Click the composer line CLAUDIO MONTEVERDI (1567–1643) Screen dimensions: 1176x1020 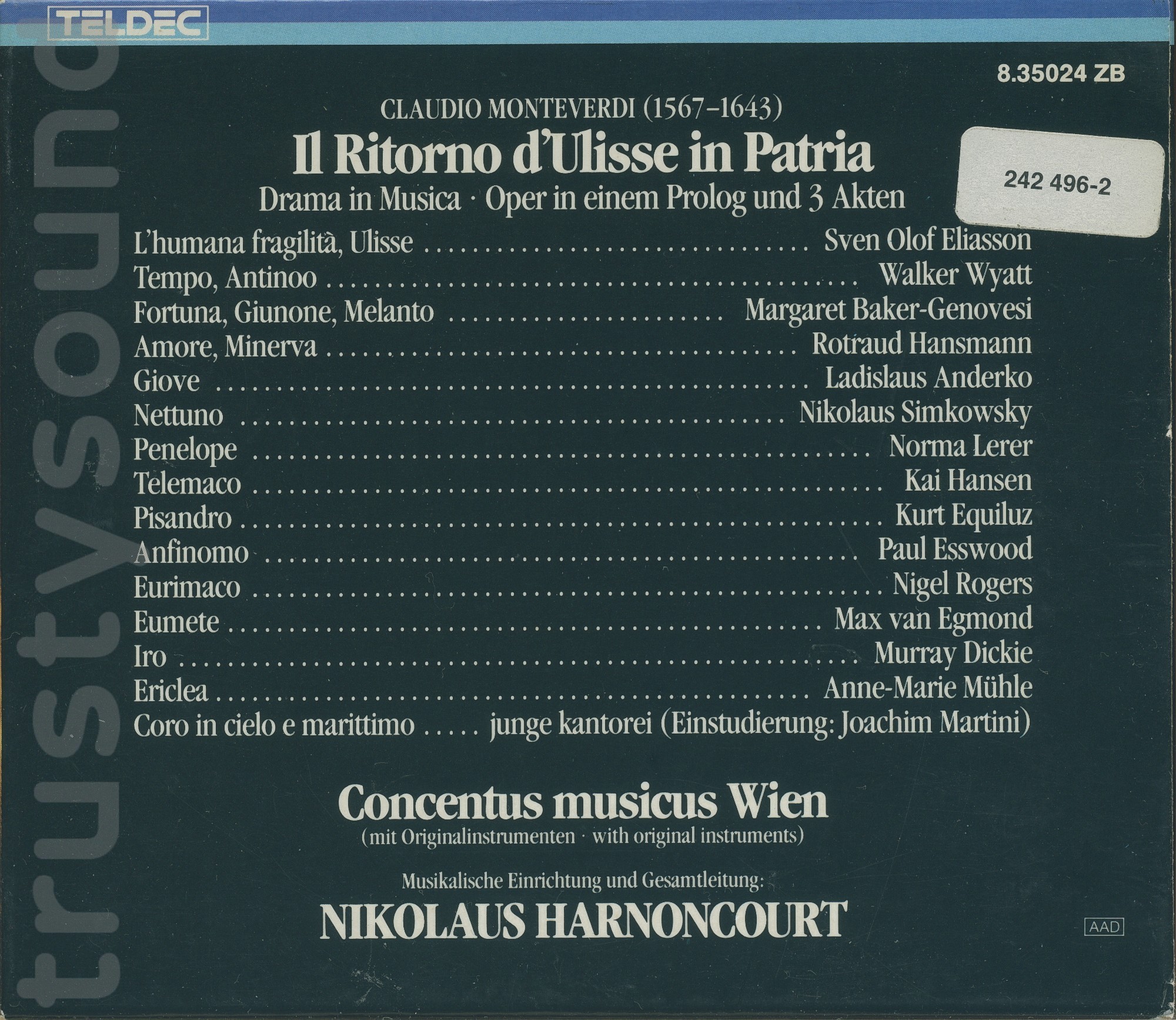(x=582, y=110)
